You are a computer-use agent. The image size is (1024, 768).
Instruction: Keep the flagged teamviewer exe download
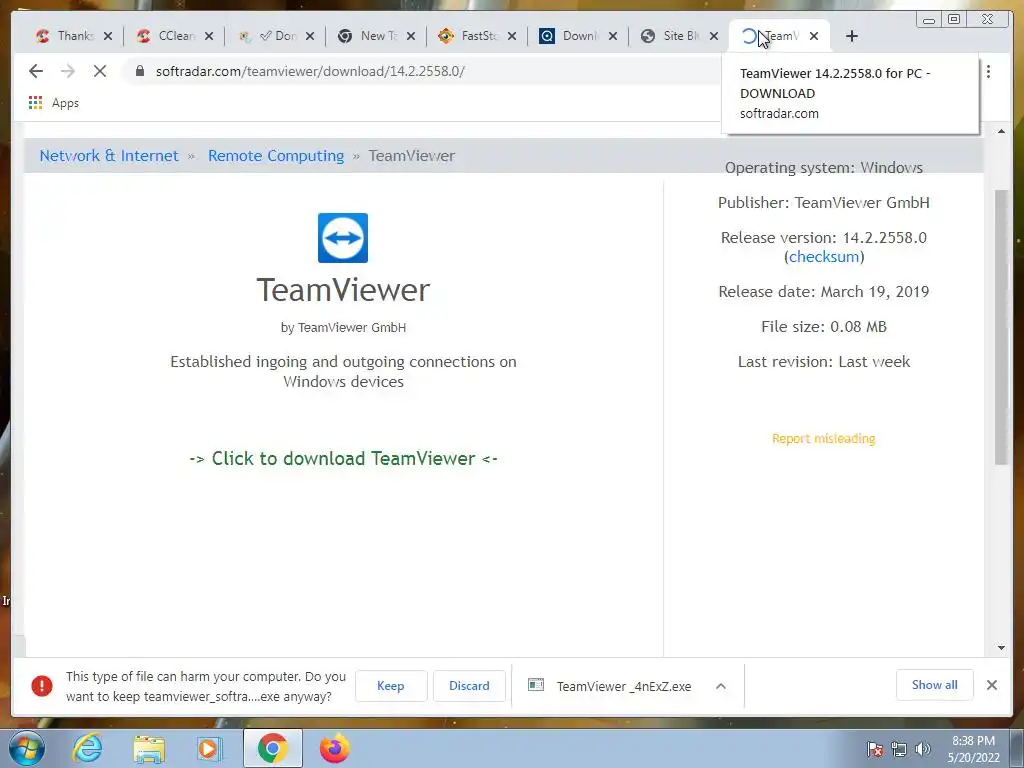click(x=391, y=686)
